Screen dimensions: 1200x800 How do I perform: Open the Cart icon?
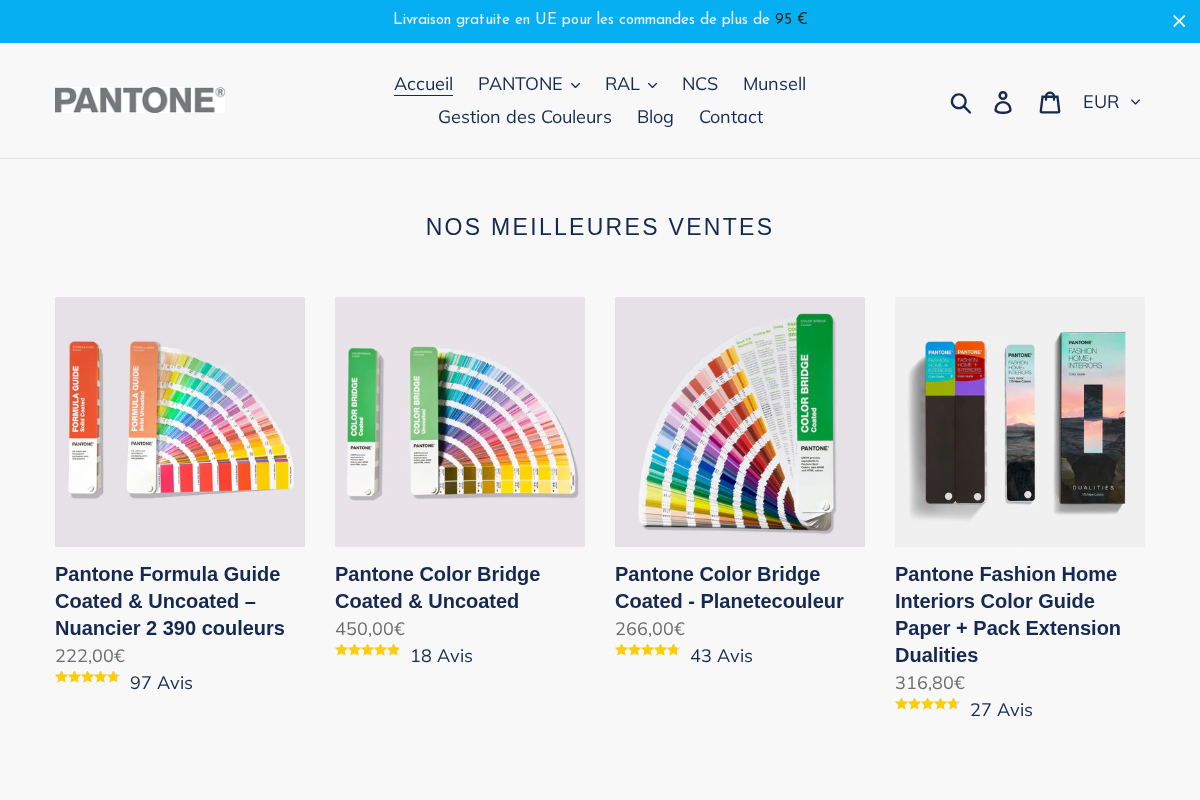click(1050, 101)
